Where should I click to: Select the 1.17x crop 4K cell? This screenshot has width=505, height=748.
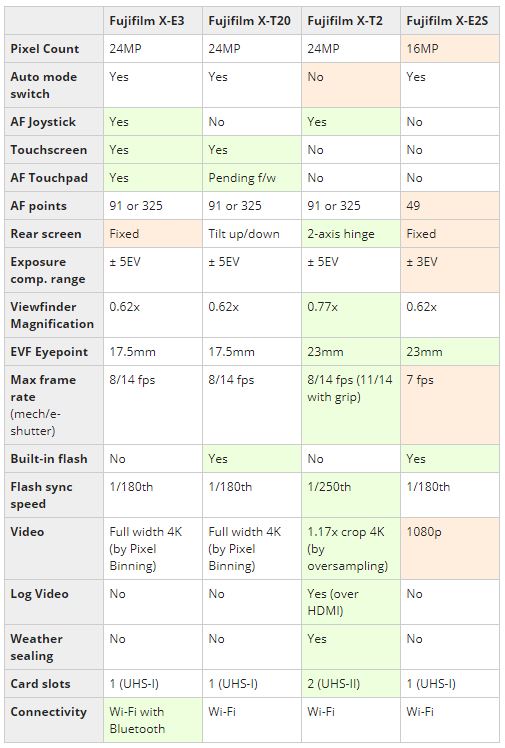coord(350,549)
